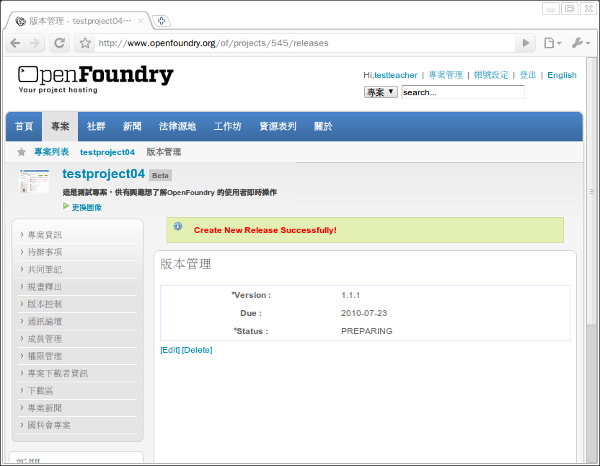Image resolution: width=600 pixels, height=466 pixels.
Task: Go forward with the browser forward arrow
Action: 34,43
